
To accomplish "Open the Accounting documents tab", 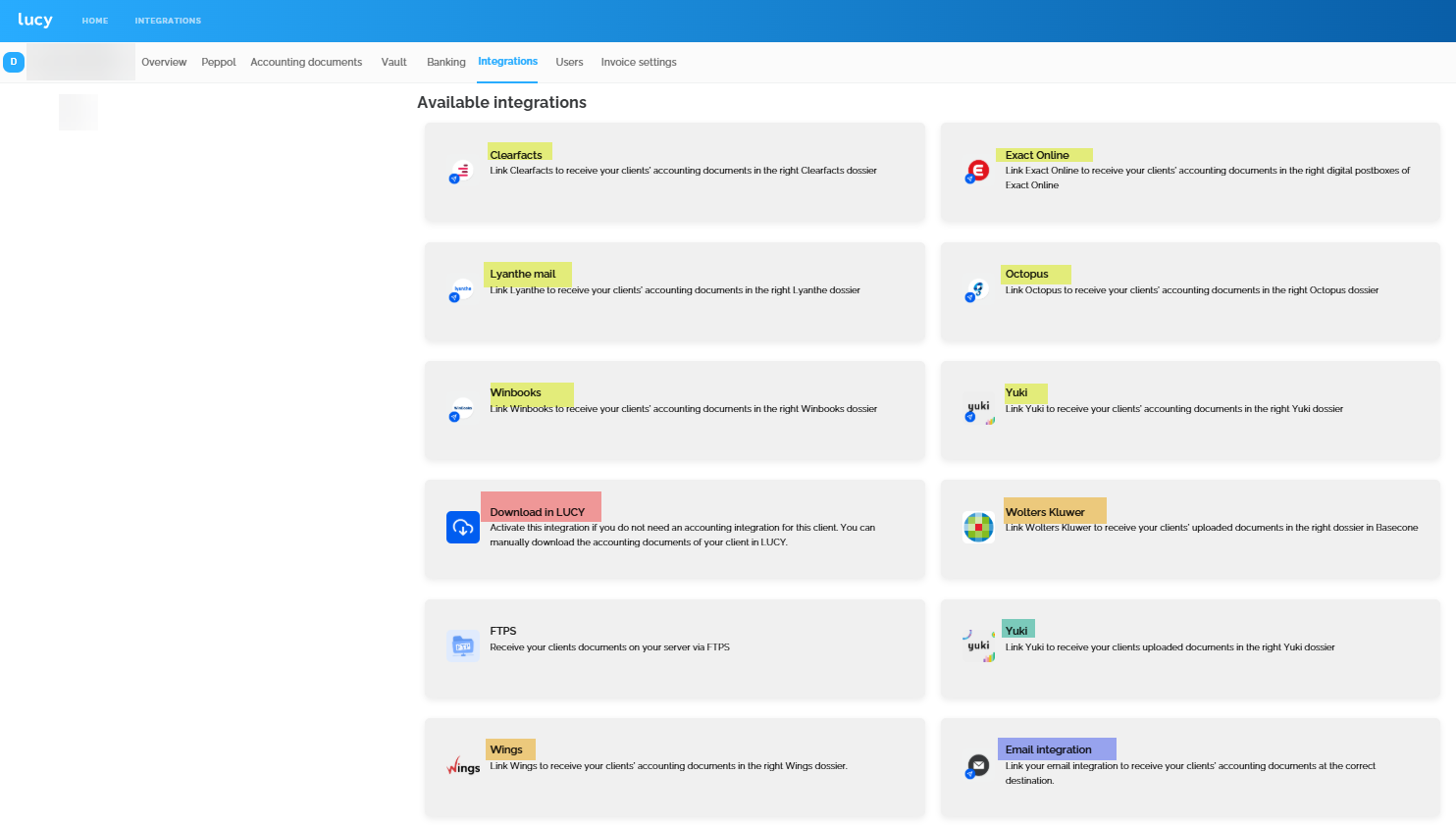I will tap(306, 62).
